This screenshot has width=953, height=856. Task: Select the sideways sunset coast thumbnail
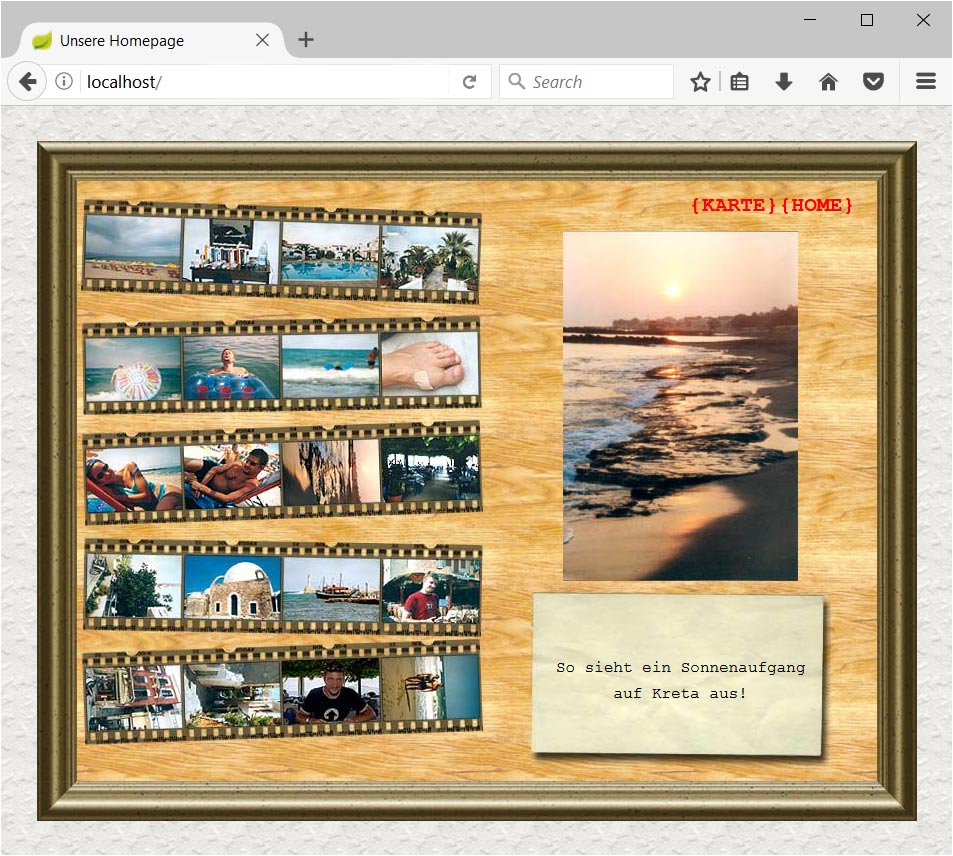[331, 472]
